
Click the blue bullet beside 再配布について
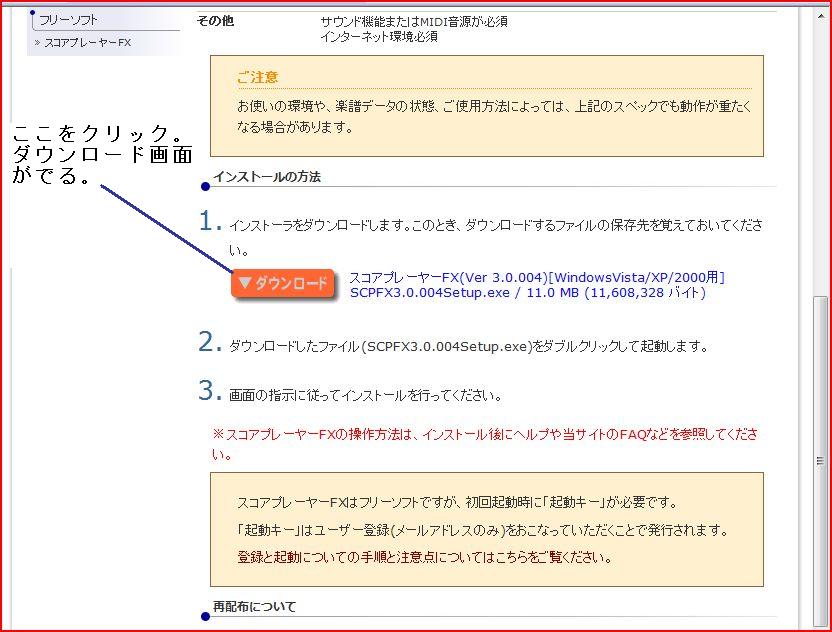(205, 616)
